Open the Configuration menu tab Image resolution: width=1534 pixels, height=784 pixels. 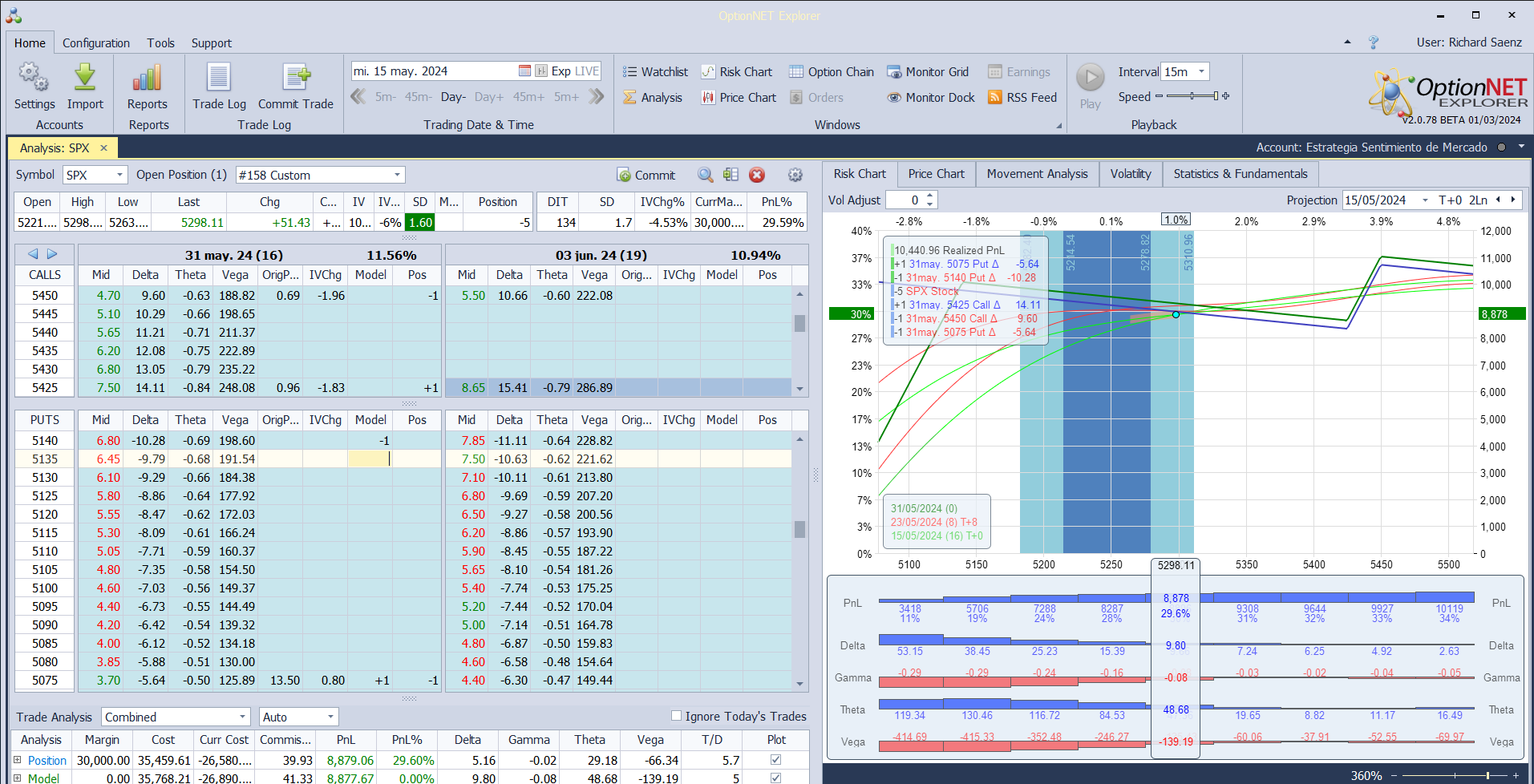pyautogui.click(x=96, y=43)
